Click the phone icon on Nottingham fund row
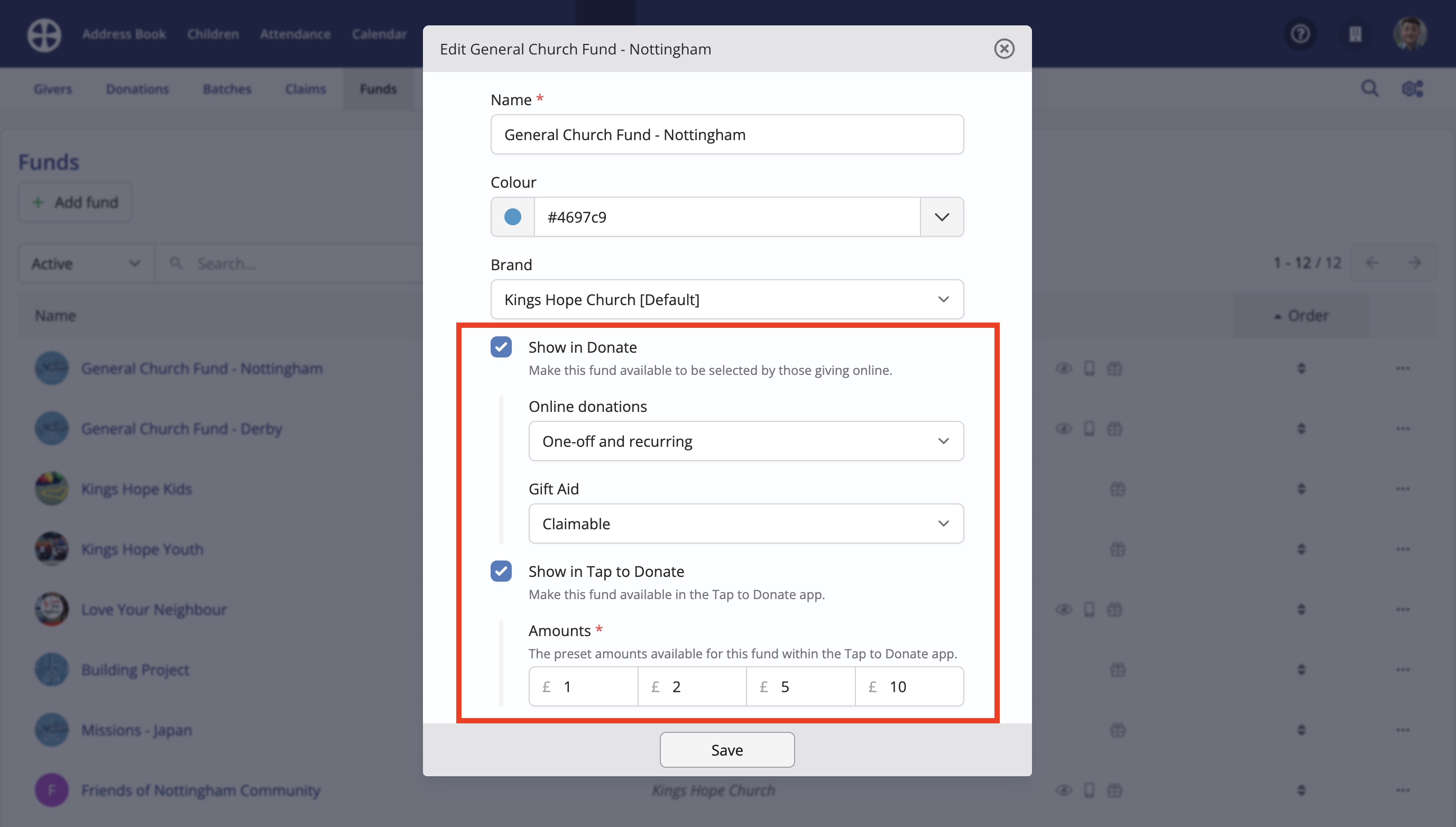Viewport: 1456px width, 827px height. [x=1089, y=369]
